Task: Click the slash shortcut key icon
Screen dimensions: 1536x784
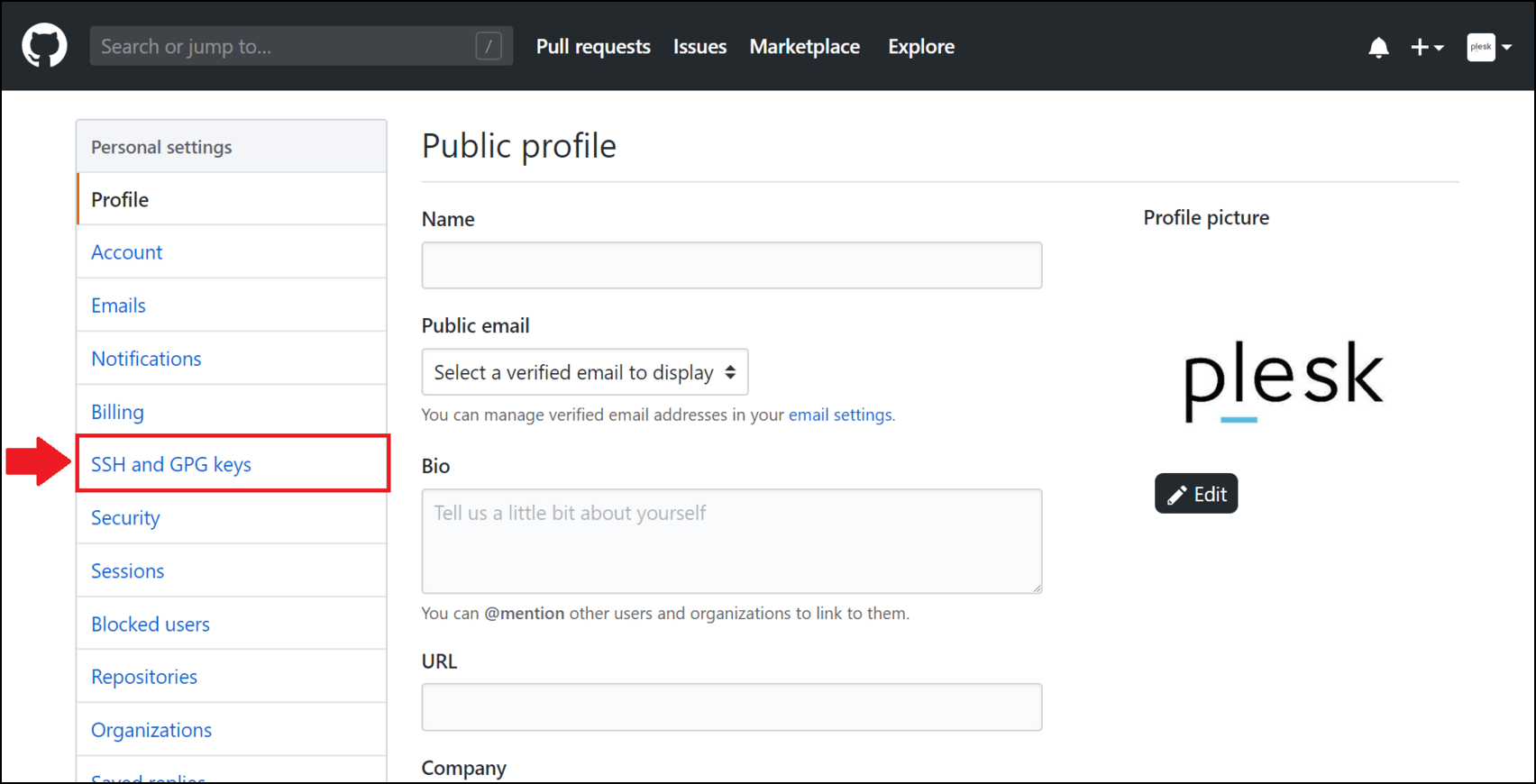Action: click(x=489, y=46)
